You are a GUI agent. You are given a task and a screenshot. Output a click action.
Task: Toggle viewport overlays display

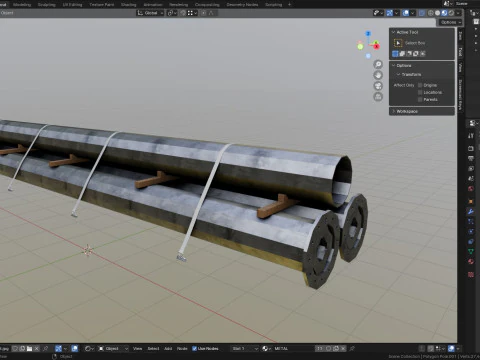406,13
